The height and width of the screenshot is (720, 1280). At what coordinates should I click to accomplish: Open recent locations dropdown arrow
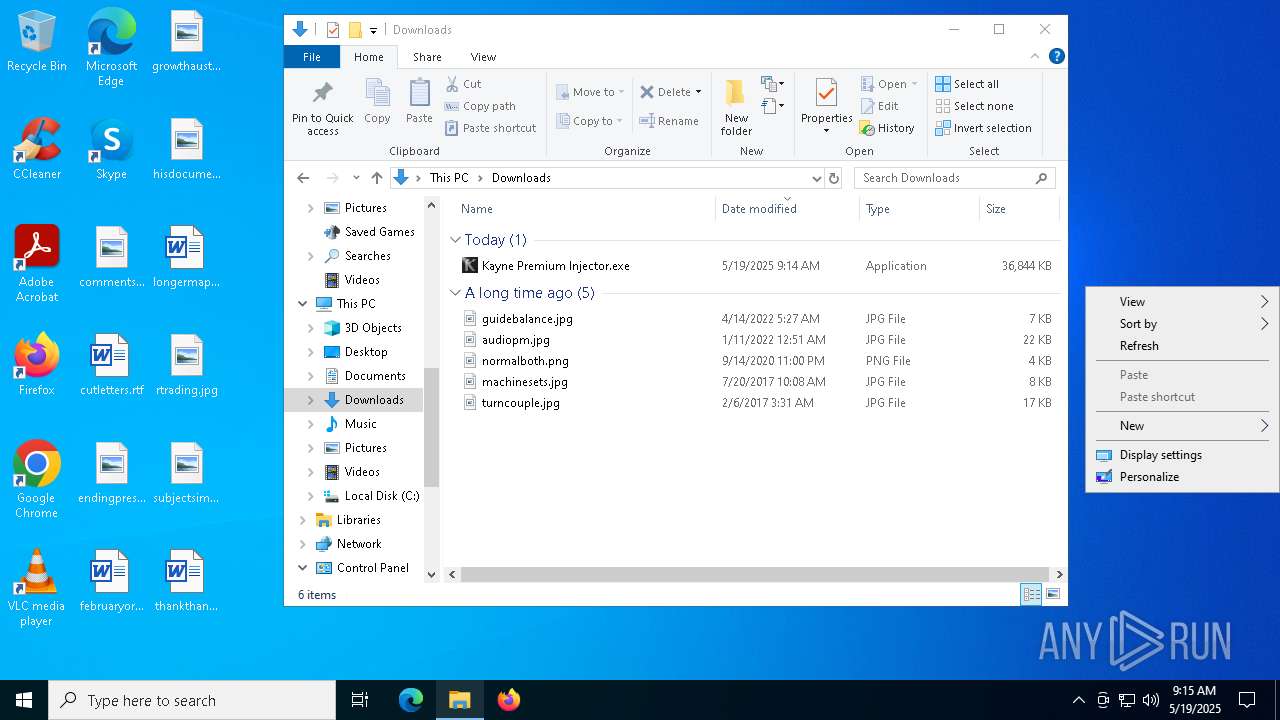(356, 178)
